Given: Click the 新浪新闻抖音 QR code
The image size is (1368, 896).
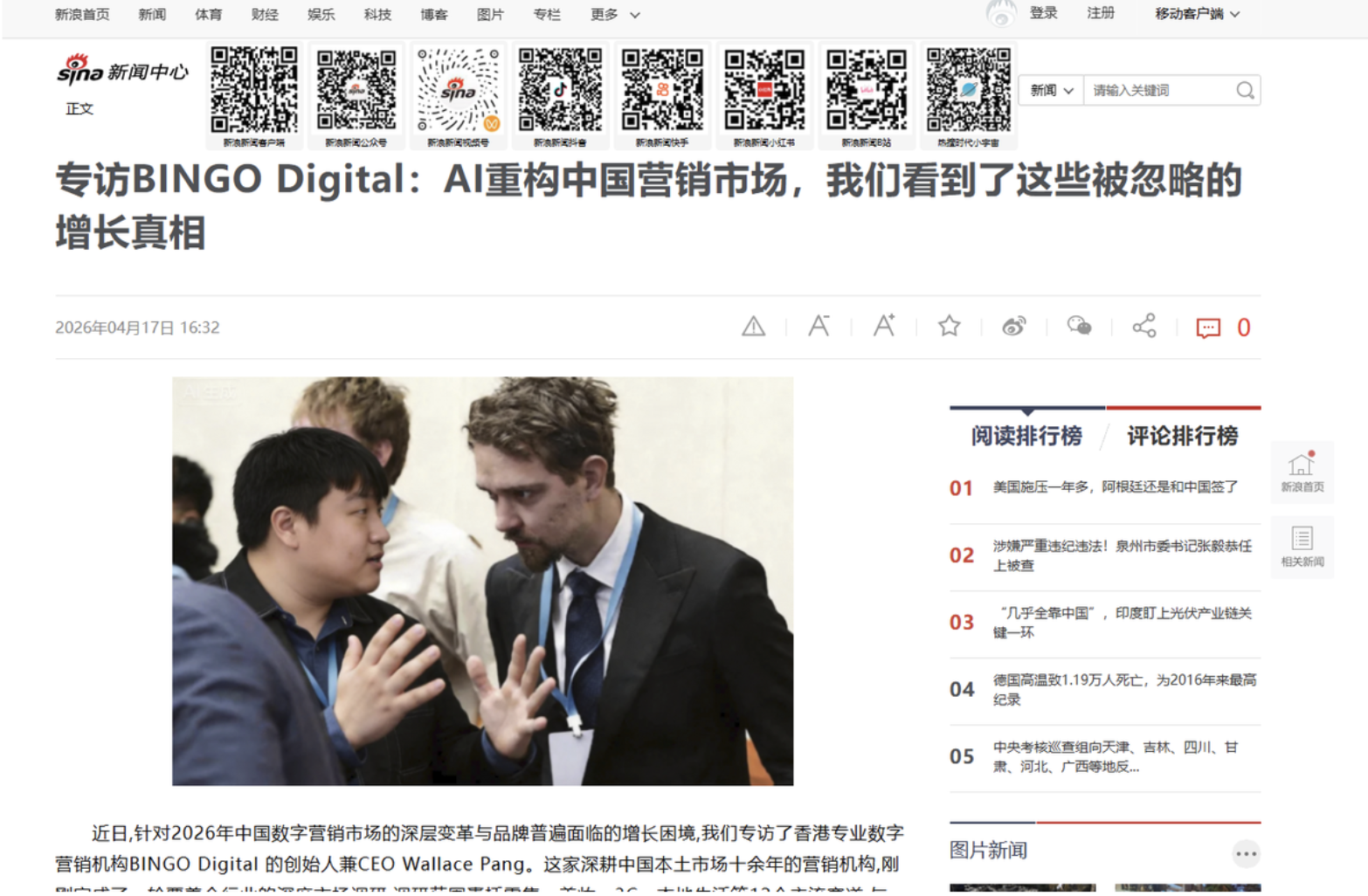Looking at the screenshot, I should [x=560, y=89].
